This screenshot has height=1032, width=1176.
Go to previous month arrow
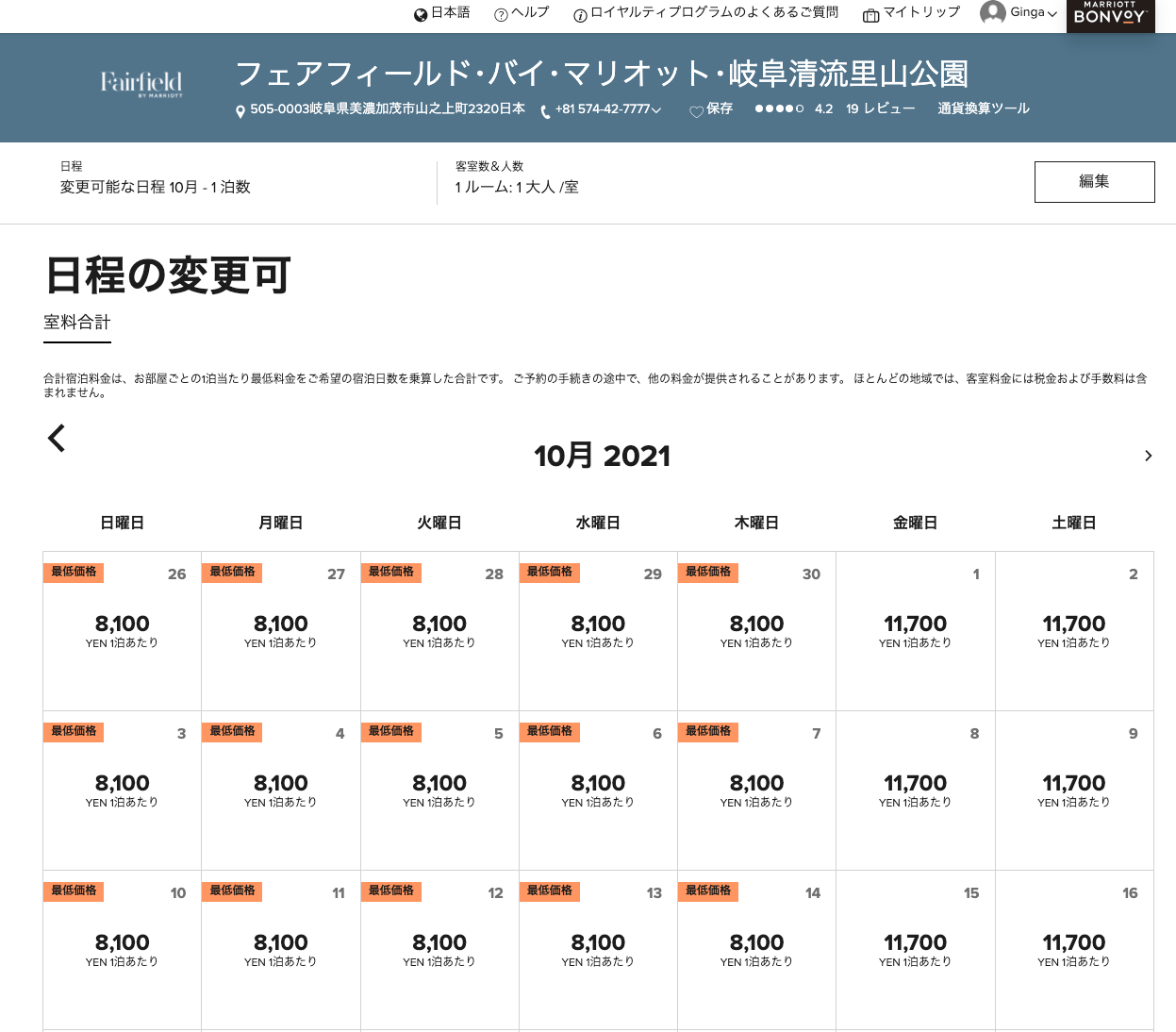[x=57, y=438]
